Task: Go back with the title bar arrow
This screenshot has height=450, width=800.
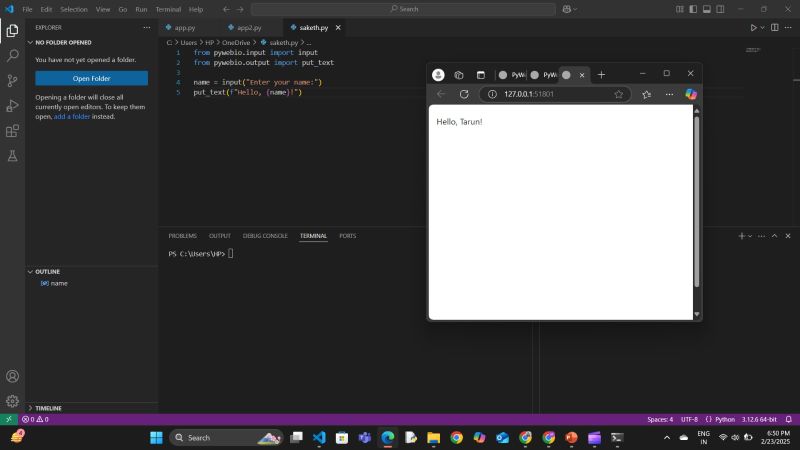Action: click(x=226, y=9)
